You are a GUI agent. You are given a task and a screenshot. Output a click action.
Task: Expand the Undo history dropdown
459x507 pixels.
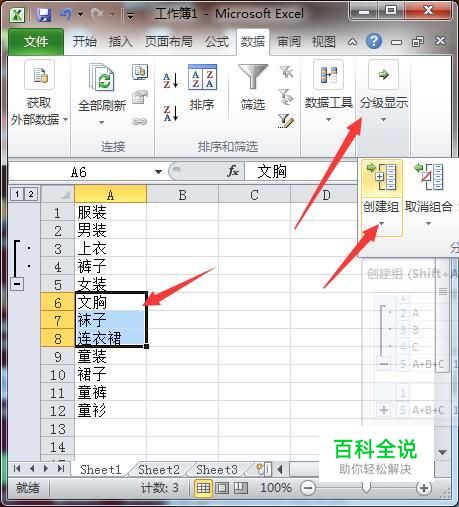click(81, 14)
